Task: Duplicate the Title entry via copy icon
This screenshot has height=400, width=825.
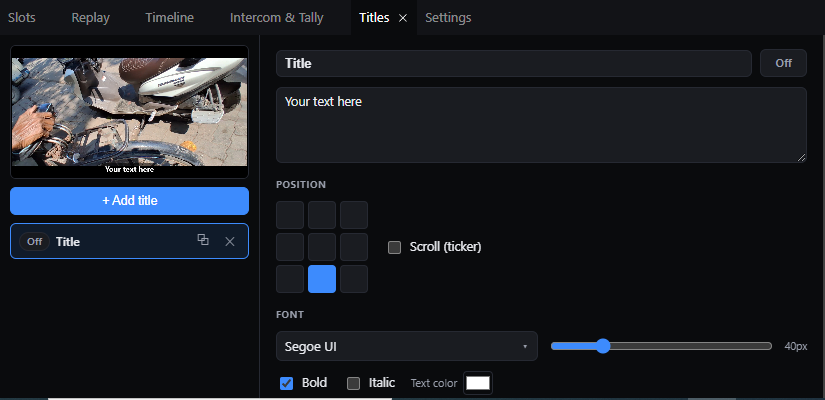Action: pyautogui.click(x=203, y=239)
